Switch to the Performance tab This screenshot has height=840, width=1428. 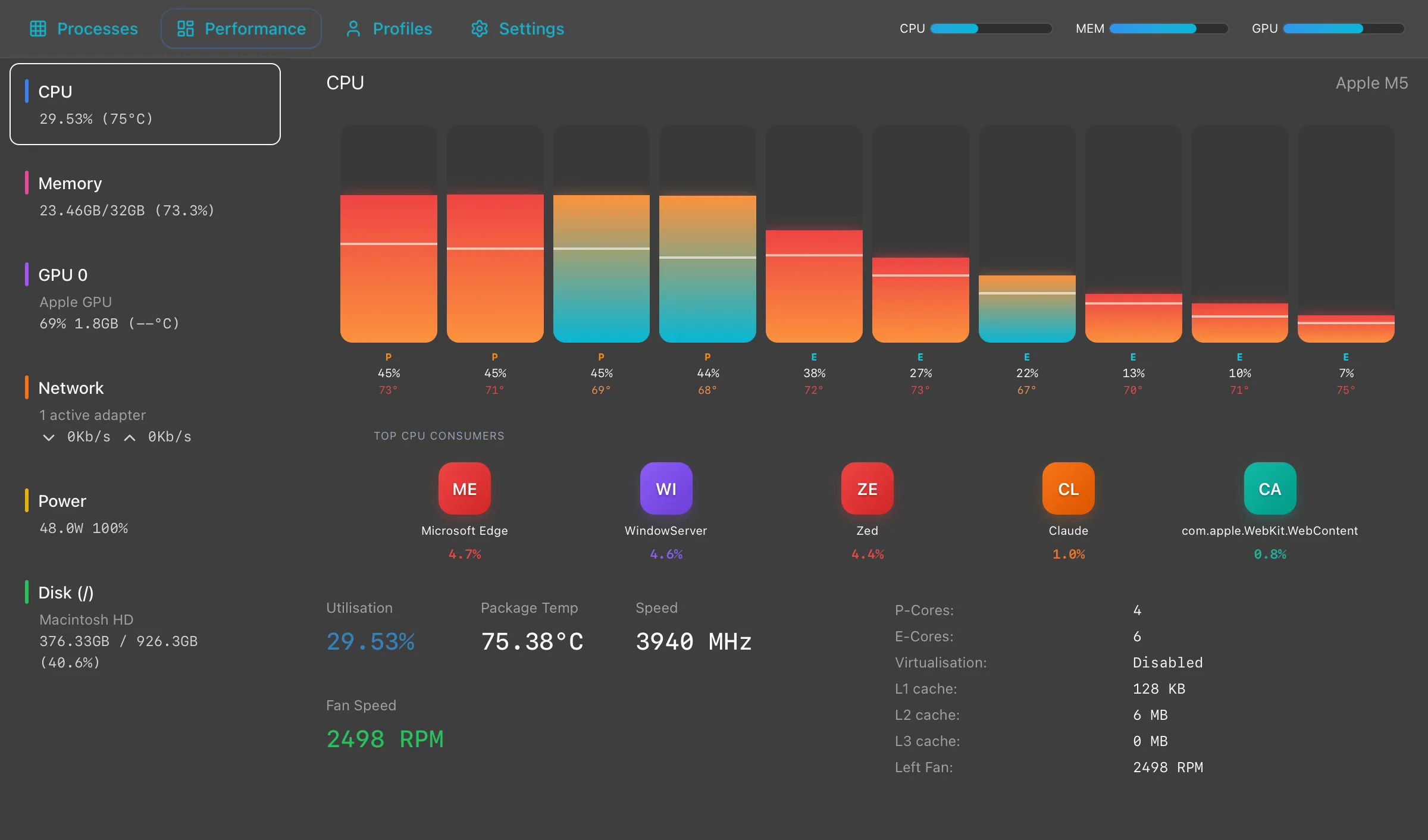coord(241,29)
